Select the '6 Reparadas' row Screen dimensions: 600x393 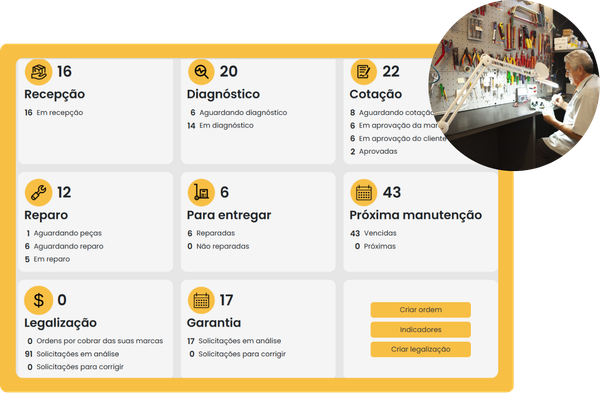coord(211,233)
